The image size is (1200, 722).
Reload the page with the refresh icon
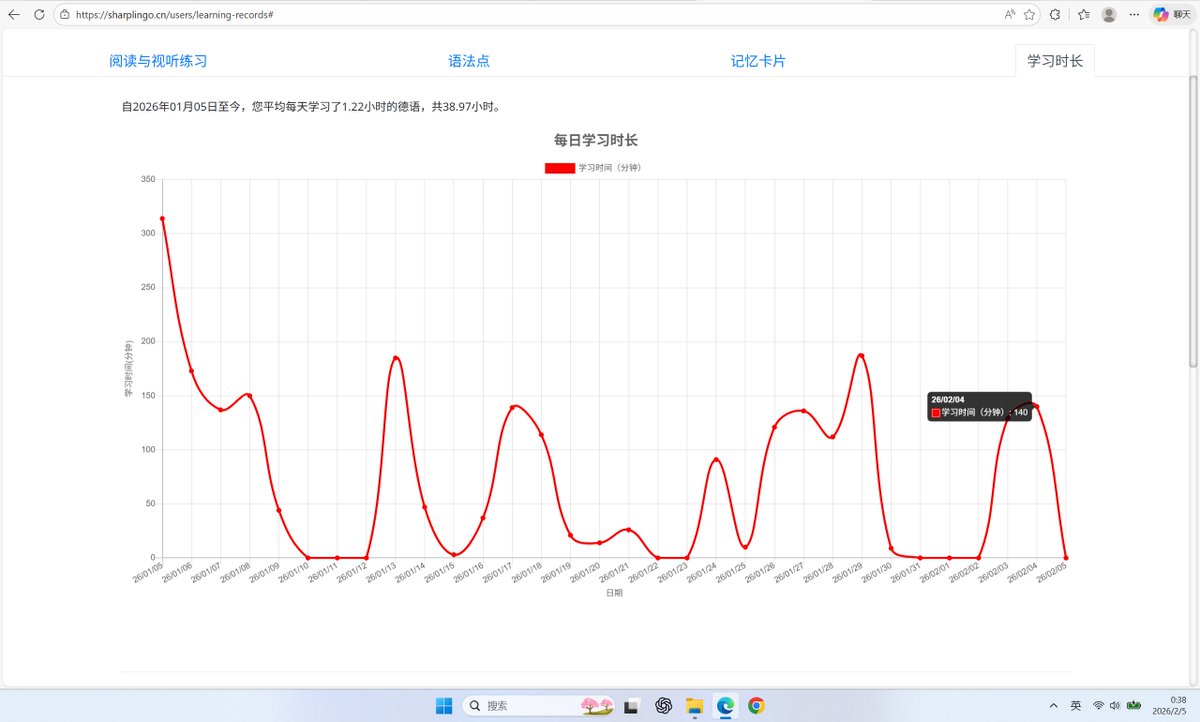pos(39,15)
